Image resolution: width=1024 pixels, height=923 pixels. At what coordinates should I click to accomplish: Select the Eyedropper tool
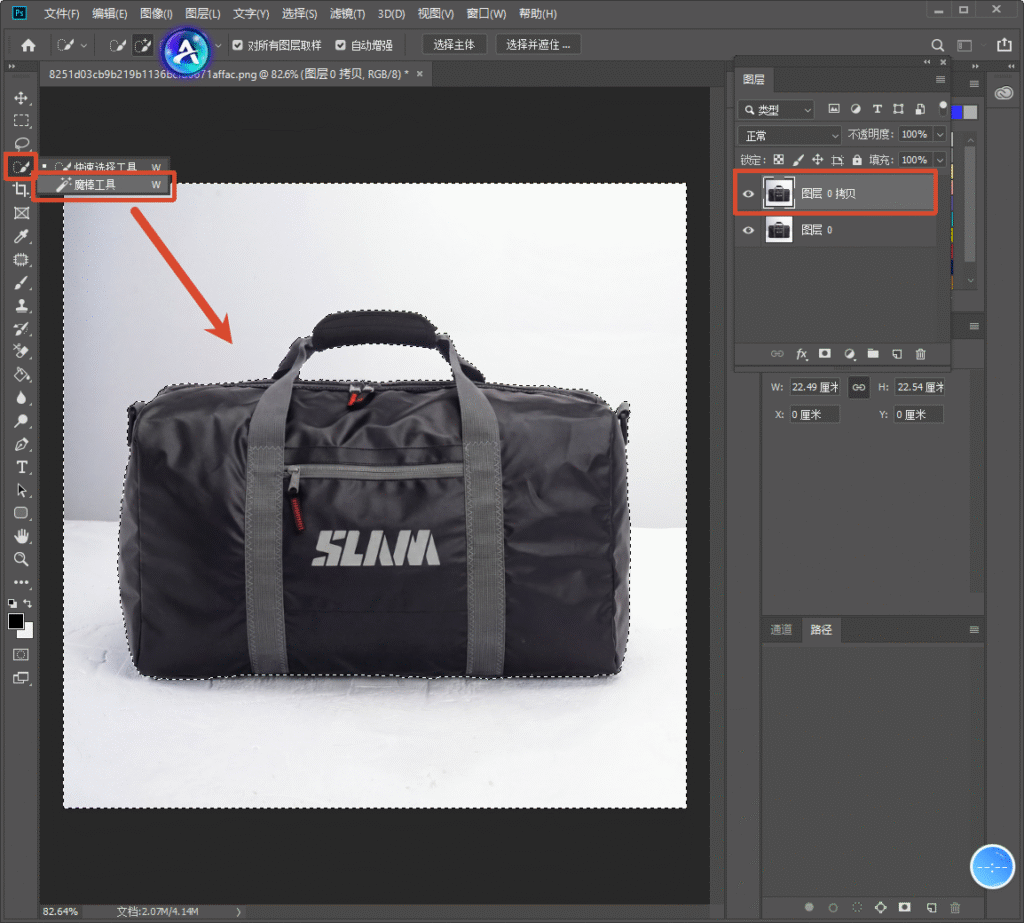21,236
